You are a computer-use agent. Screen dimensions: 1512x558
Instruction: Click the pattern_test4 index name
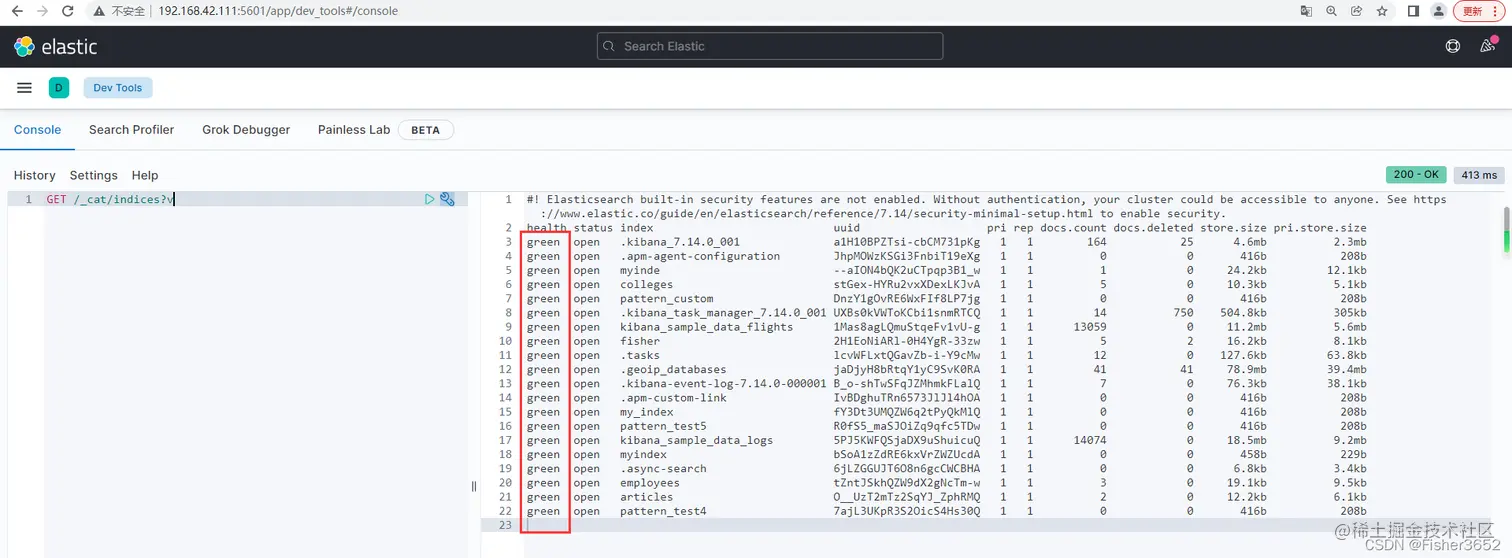(663, 511)
